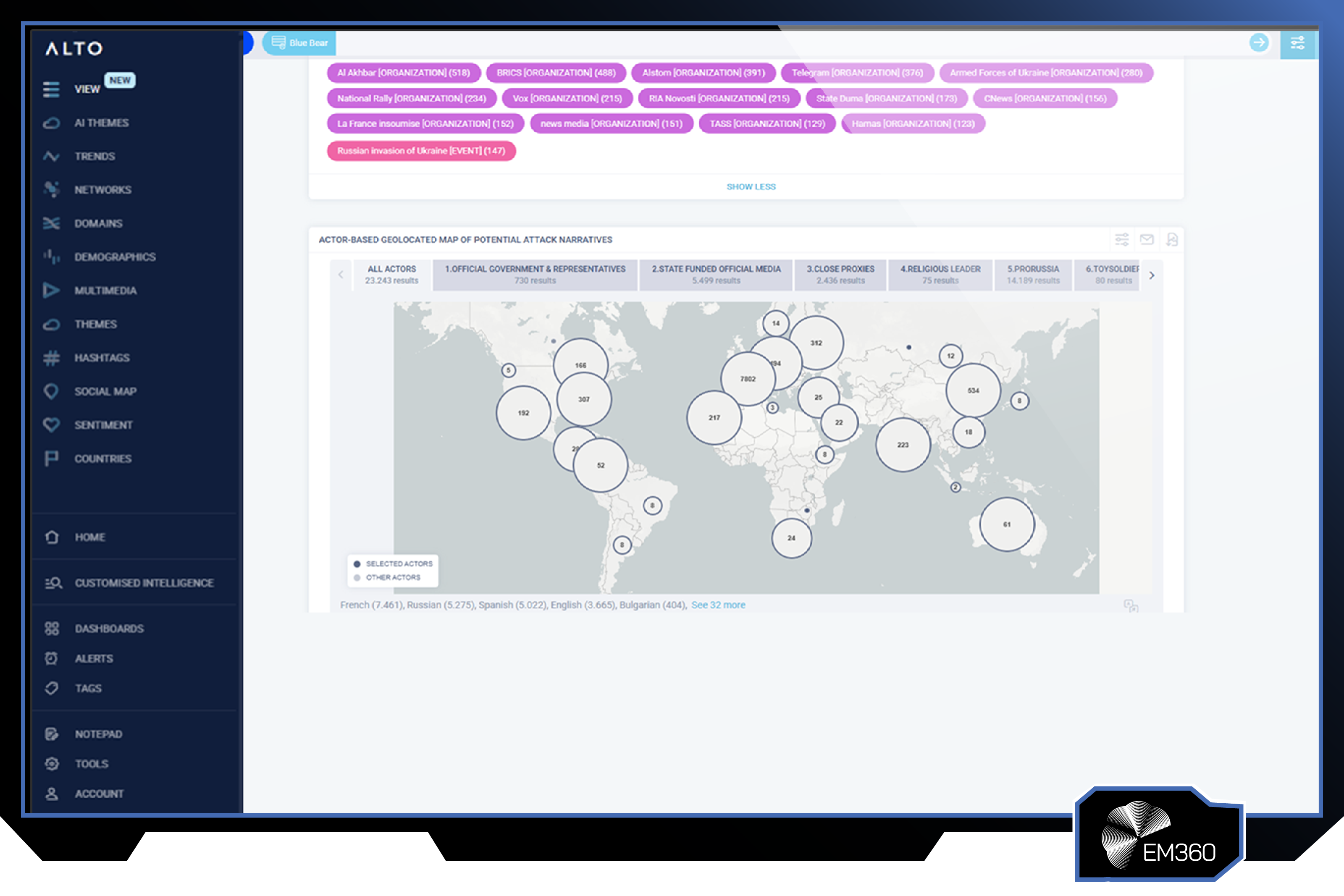1344x896 pixels.
Task: Click the 534 cluster bubble over East Asia
Action: pos(973,390)
